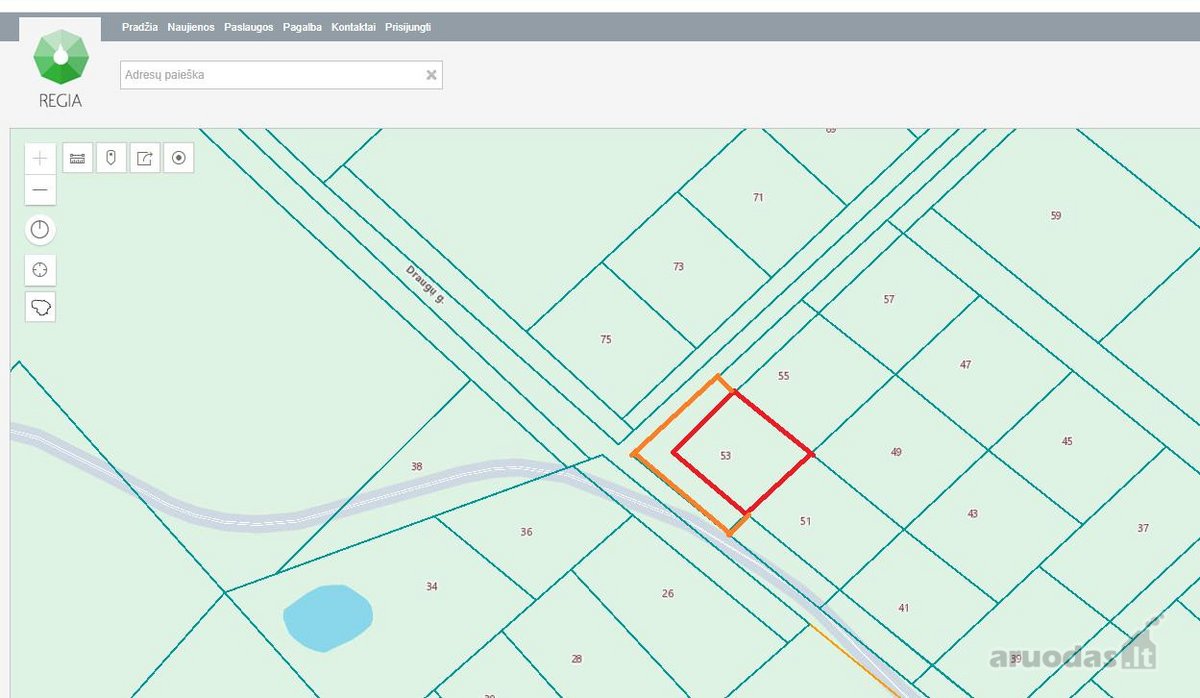Image resolution: width=1200 pixels, height=698 pixels.
Task: Click parcel number 43 on the map
Action: 973,514
